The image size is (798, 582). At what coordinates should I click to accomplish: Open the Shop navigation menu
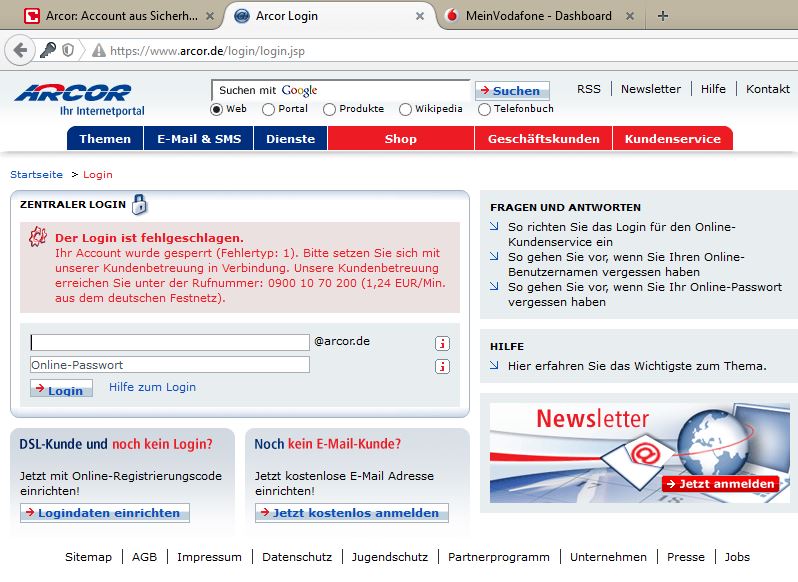[x=401, y=139]
